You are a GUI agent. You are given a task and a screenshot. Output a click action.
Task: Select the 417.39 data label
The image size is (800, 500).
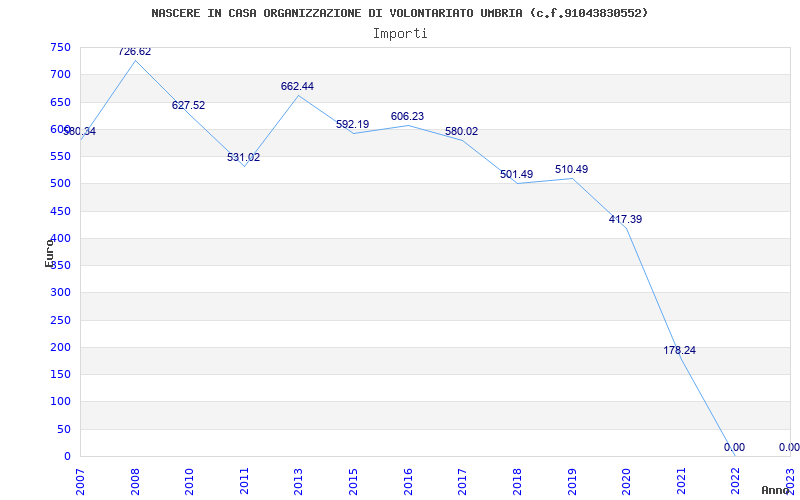[x=626, y=219]
